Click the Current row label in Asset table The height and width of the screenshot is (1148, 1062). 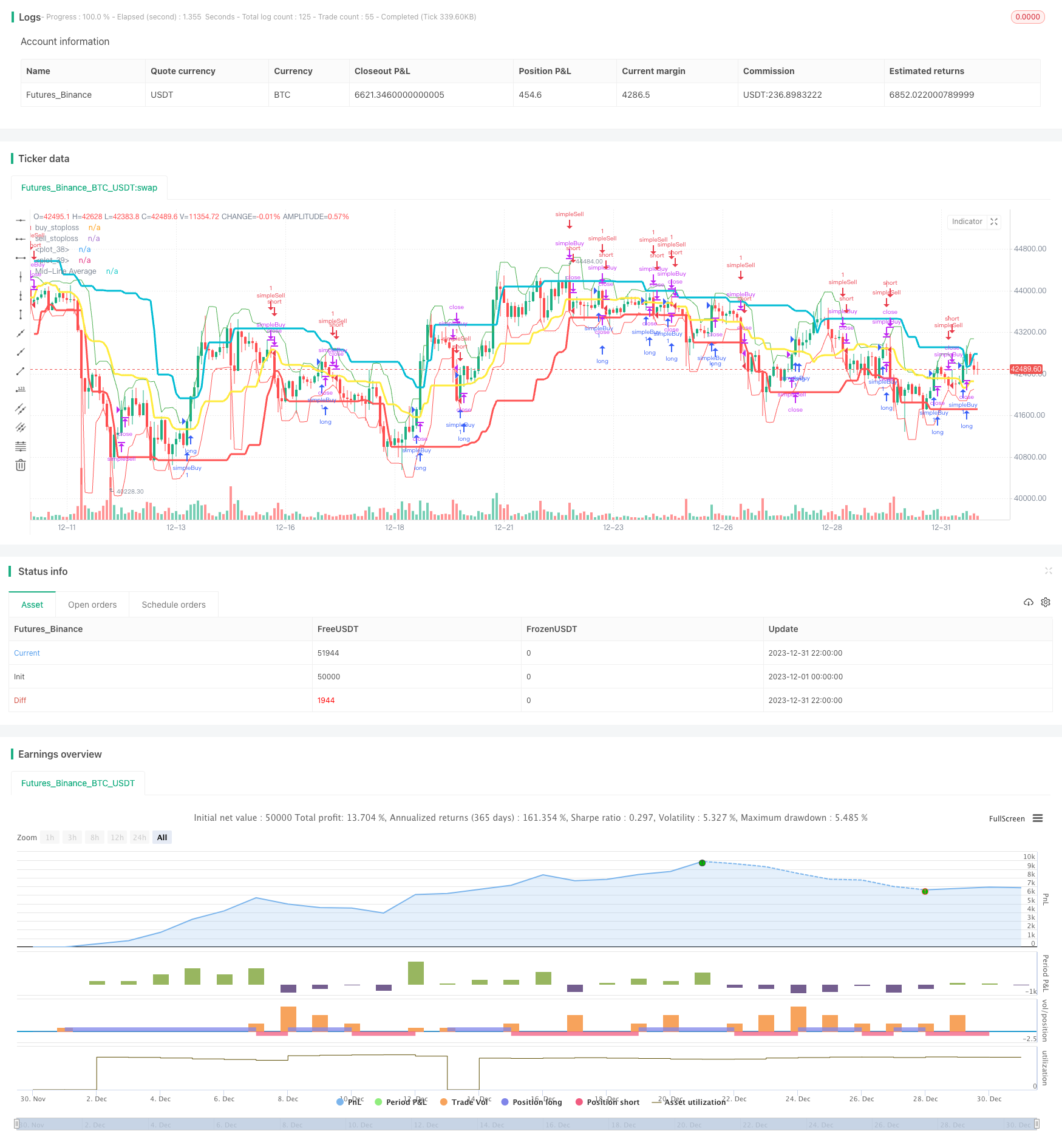(27, 653)
